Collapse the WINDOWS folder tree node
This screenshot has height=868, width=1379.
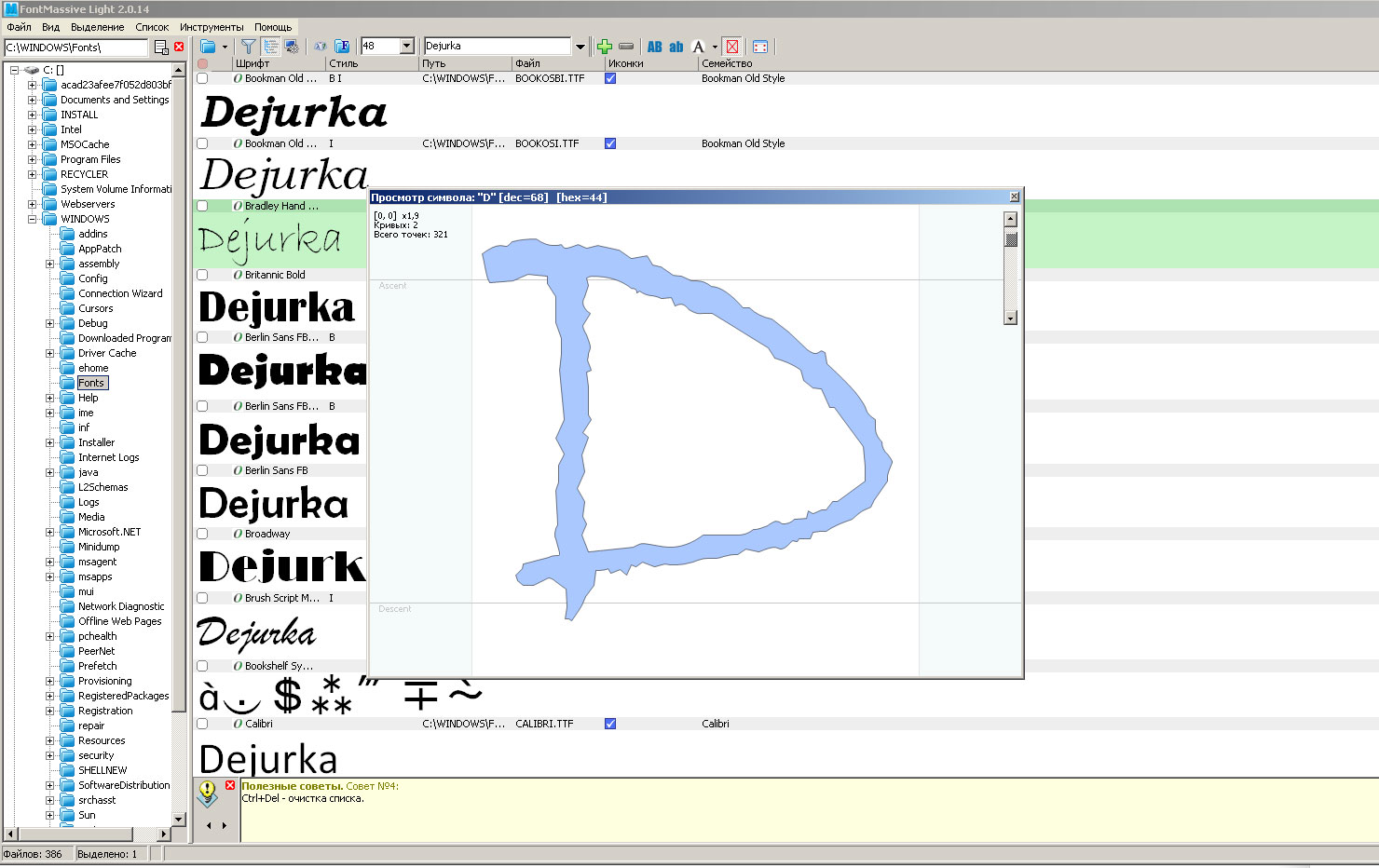(x=33, y=219)
